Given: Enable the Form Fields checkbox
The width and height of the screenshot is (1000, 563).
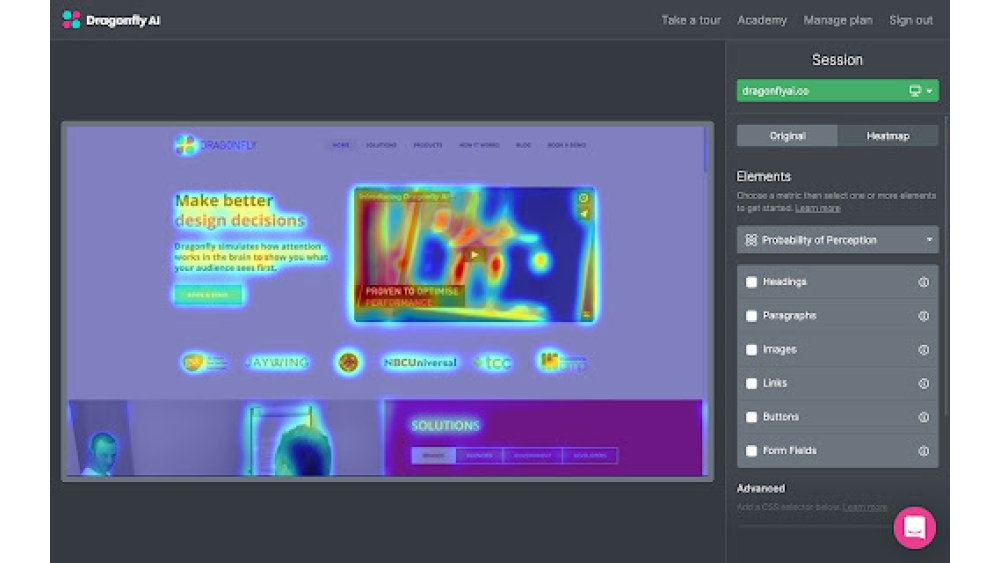Looking at the screenshot, I should click(x=751, y=451).
